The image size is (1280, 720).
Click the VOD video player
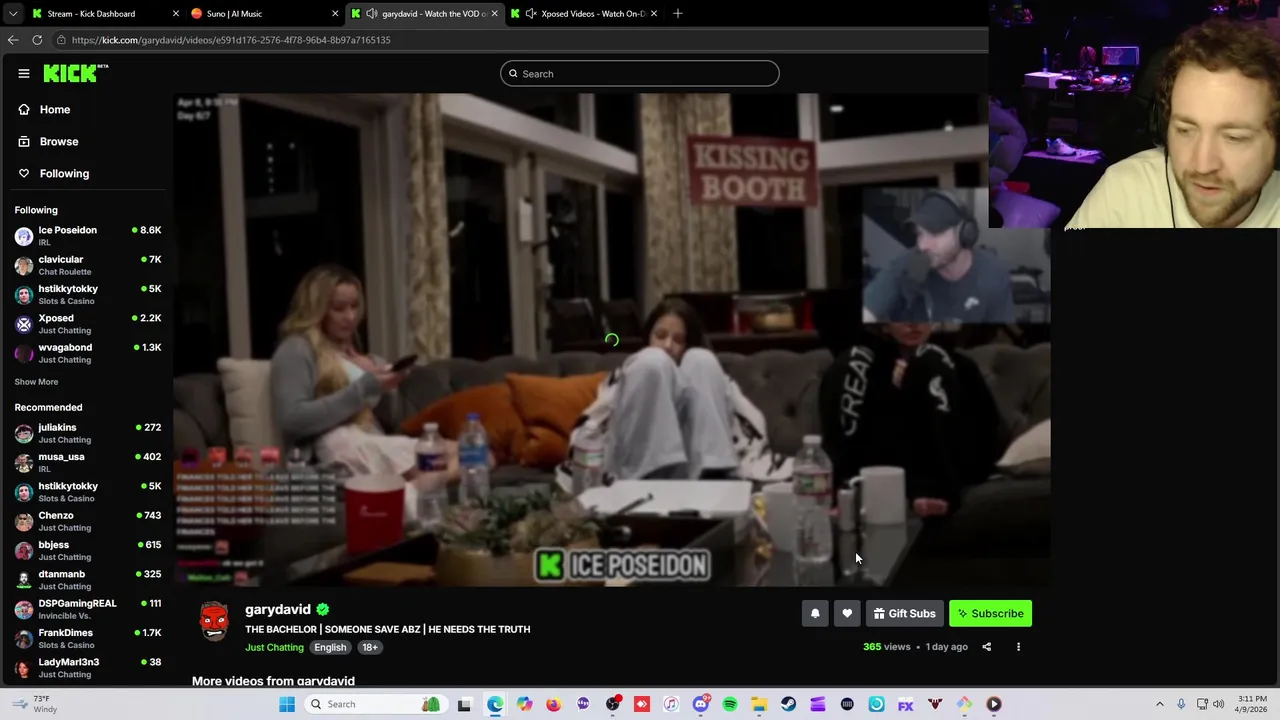pos(612,340)
